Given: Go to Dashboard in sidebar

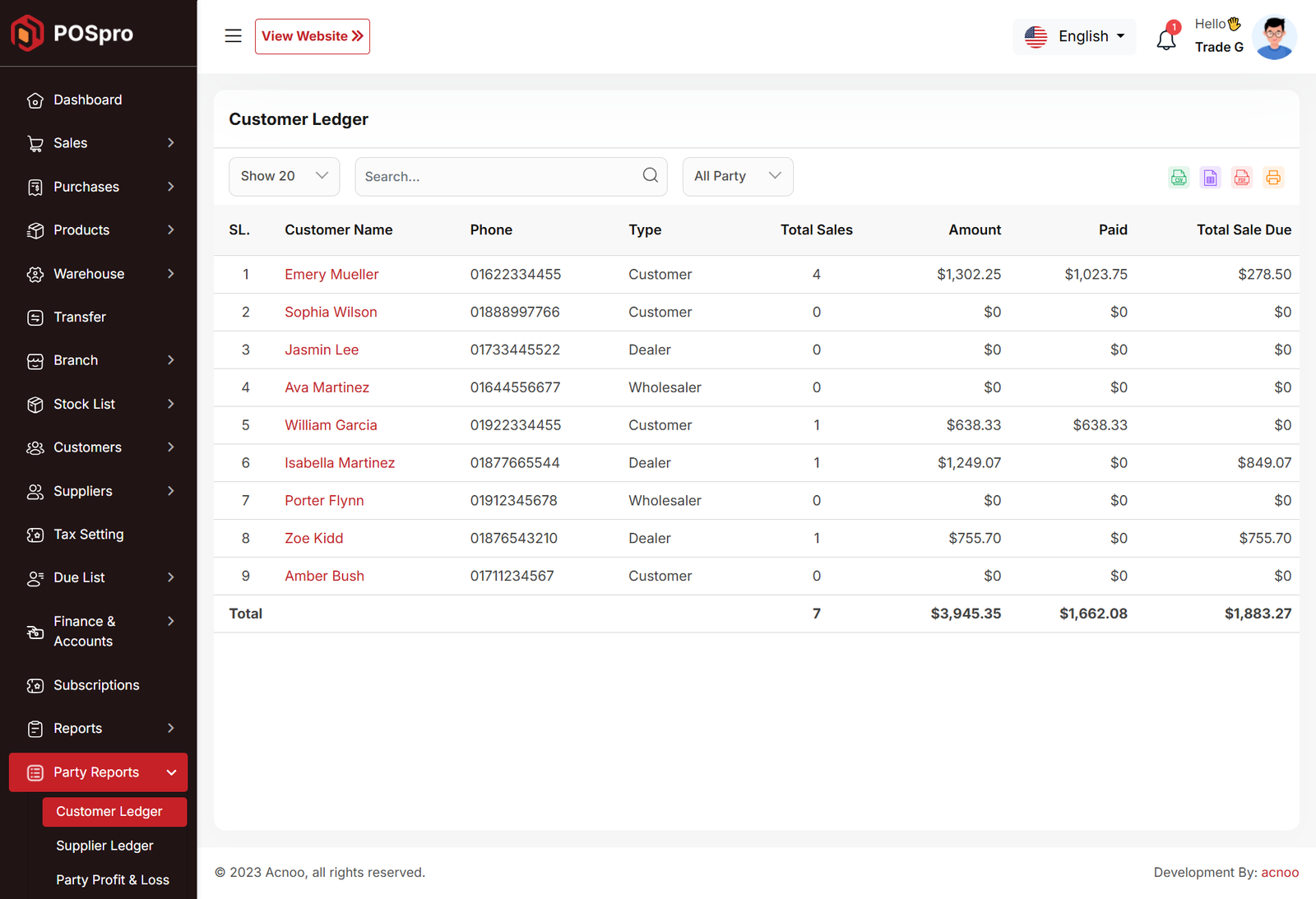Looking at the screenshot, I should click(88, 100).
